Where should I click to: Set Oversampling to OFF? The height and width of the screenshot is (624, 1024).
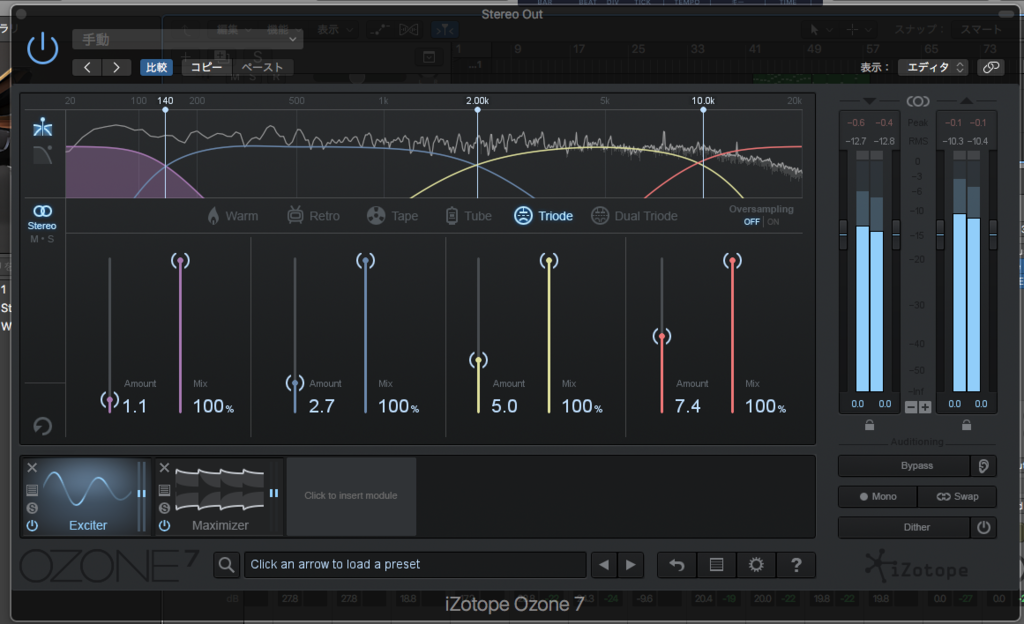(752, 222)
